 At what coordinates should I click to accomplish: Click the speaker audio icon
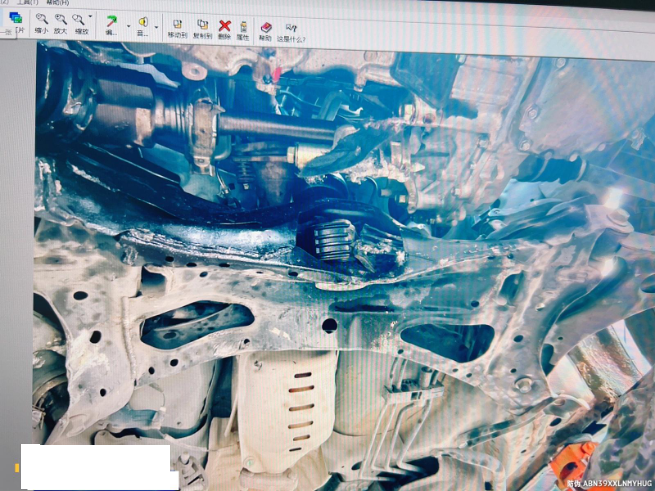click(143, 22)
